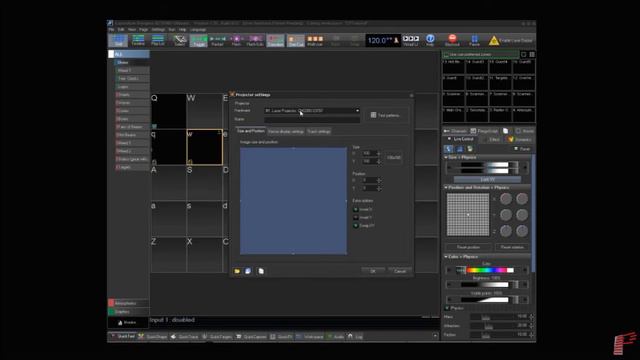Click the open folder icon in Projector settings
640x360 pixels.
click(x=237, y=271)
